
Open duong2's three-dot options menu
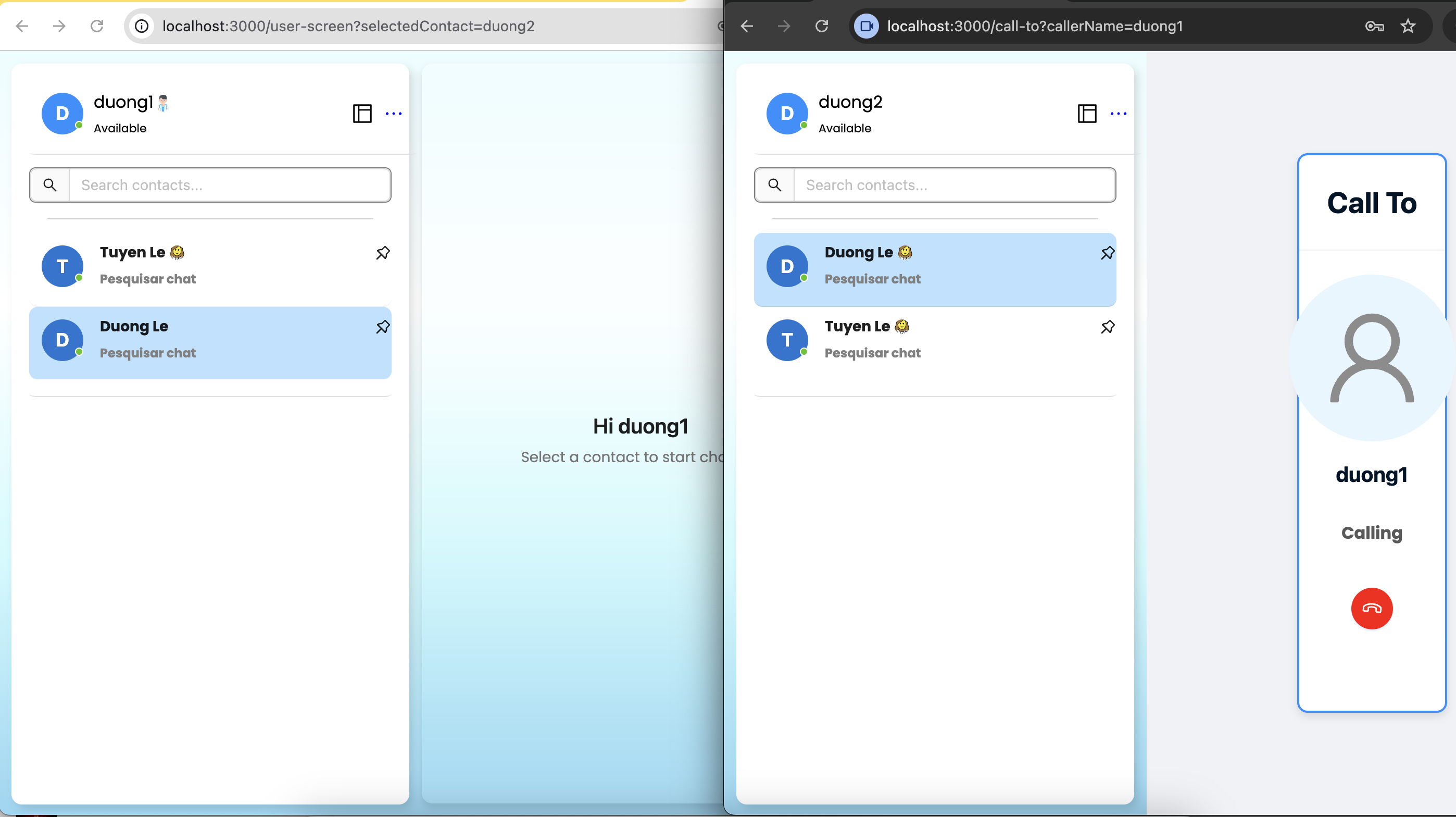click(1118, 114)
